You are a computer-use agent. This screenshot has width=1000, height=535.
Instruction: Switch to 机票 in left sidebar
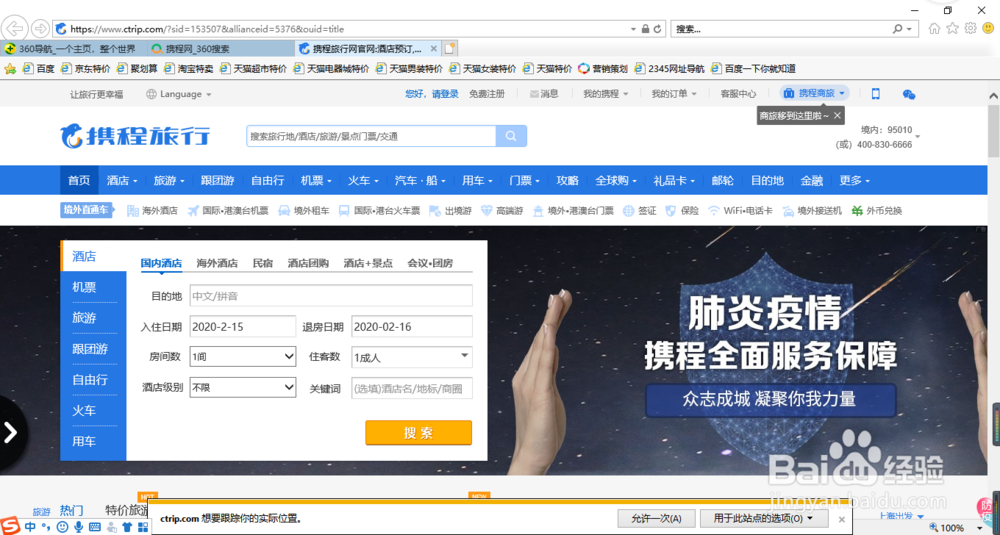click(x=84, y=288)
